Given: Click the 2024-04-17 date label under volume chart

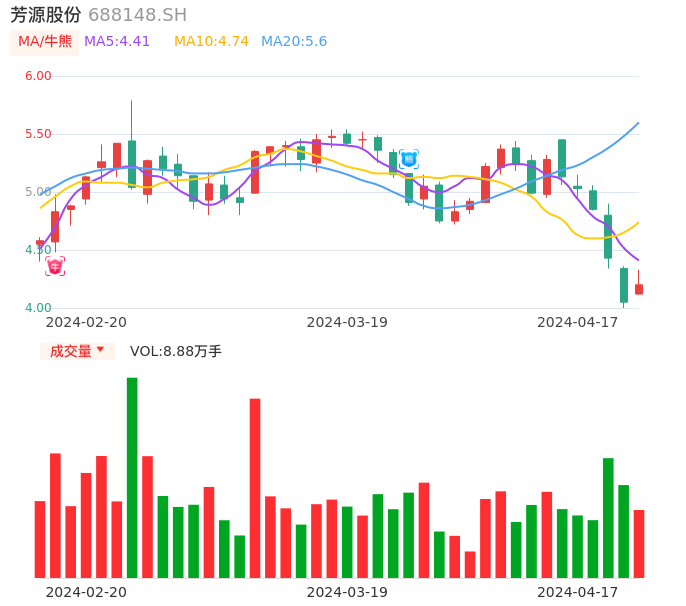Looking at the screenshot, I should (578, 592).
